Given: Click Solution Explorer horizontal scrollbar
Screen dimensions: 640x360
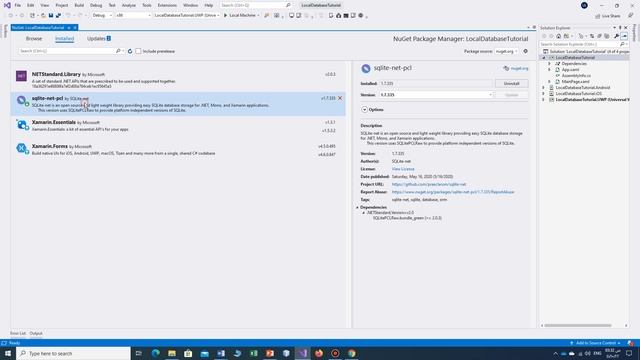Looking at the screenshot, I should coord(578,326).
